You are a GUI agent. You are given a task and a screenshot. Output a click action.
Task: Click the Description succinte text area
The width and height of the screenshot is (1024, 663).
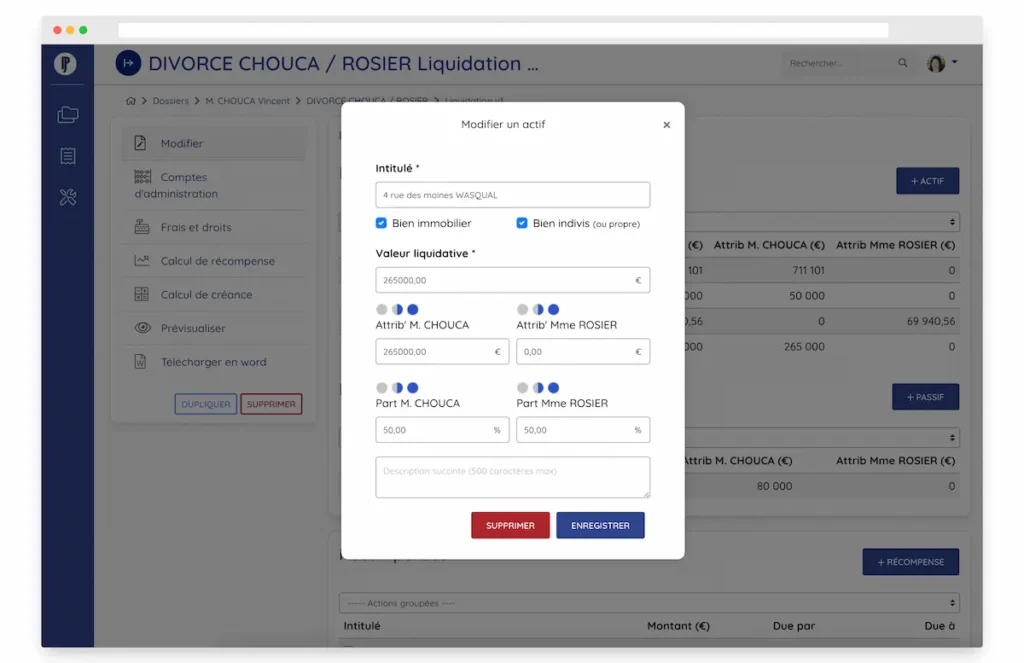coord(512,477)
